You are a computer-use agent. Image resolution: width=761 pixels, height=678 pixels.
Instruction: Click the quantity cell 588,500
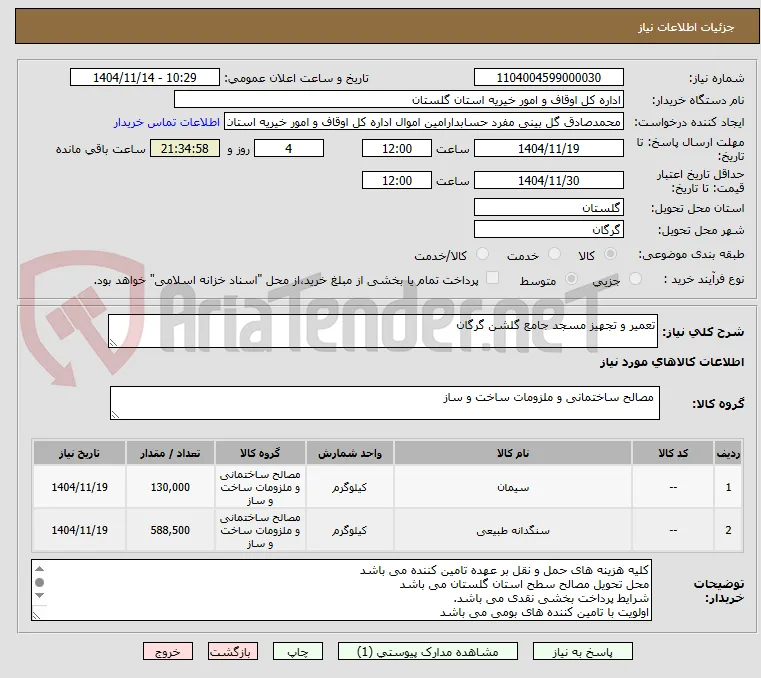pyautogui.click(x=170, y=530)
